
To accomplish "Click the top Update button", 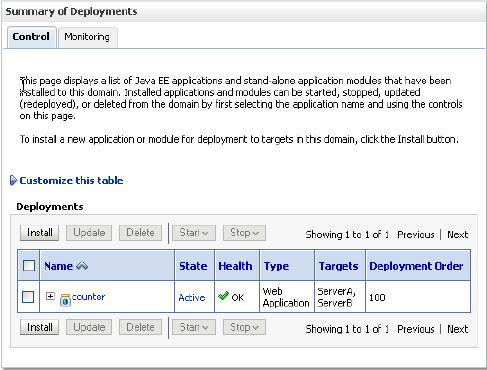I will click(89, 232).
